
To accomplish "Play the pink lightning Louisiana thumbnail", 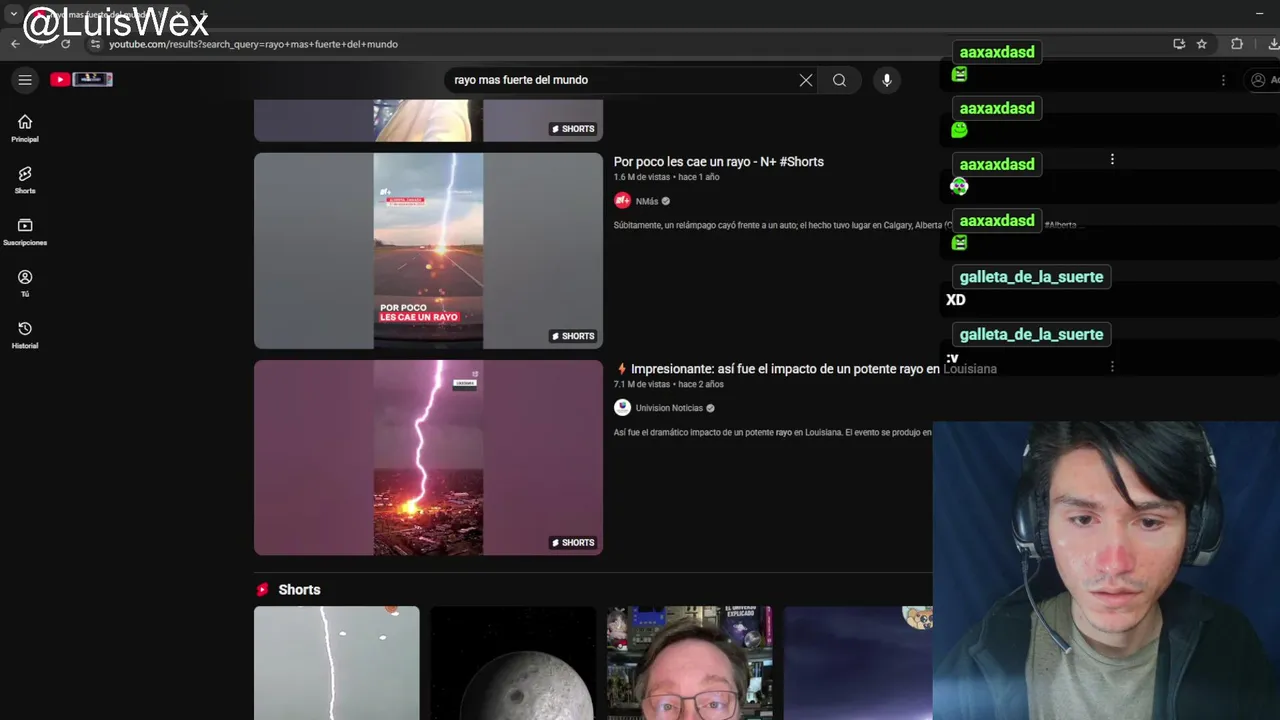I will point(428,458).
